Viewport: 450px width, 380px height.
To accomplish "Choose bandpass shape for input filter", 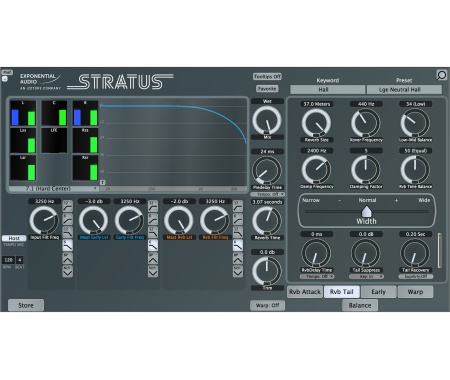I will coord(68,258).
